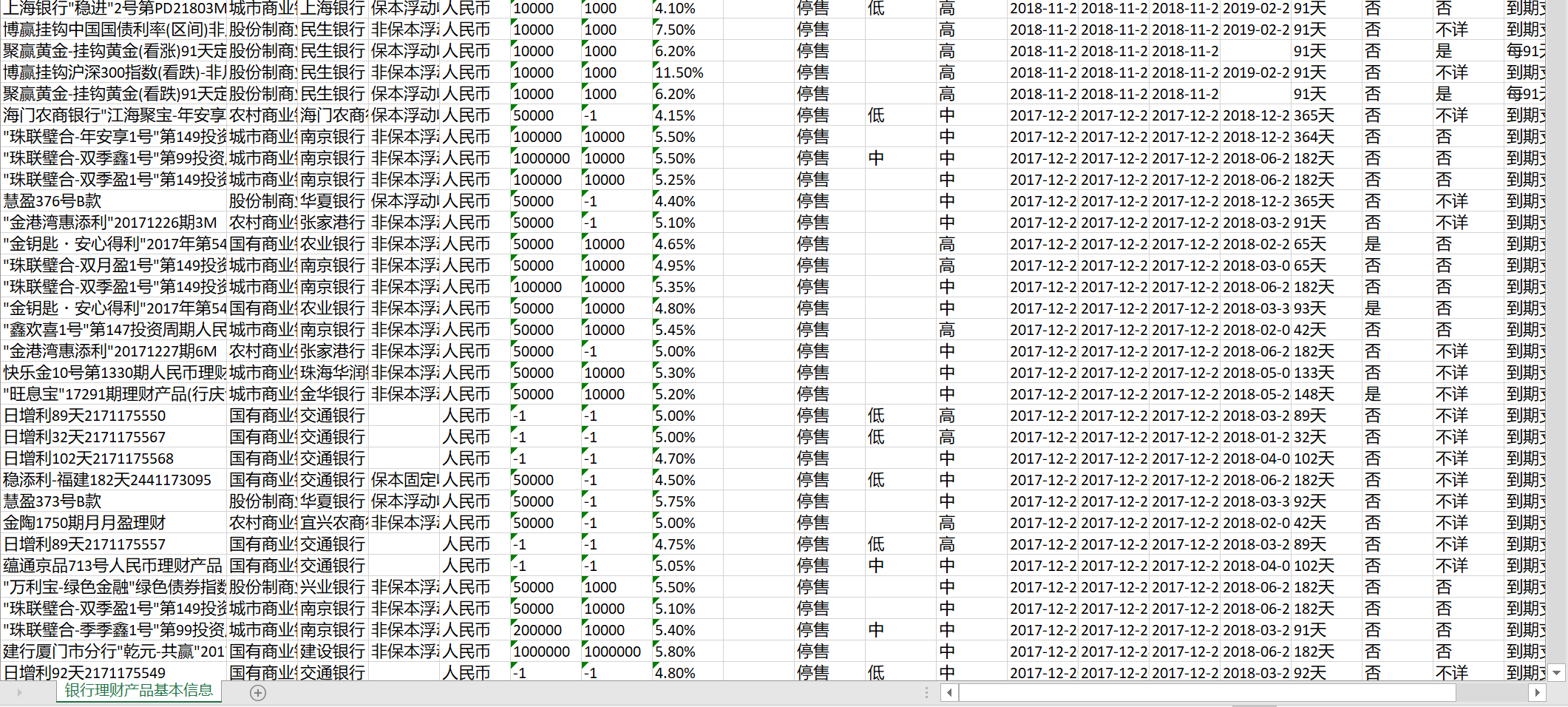Click the vertical scrollbar down arrow

tap(1557, 673)
